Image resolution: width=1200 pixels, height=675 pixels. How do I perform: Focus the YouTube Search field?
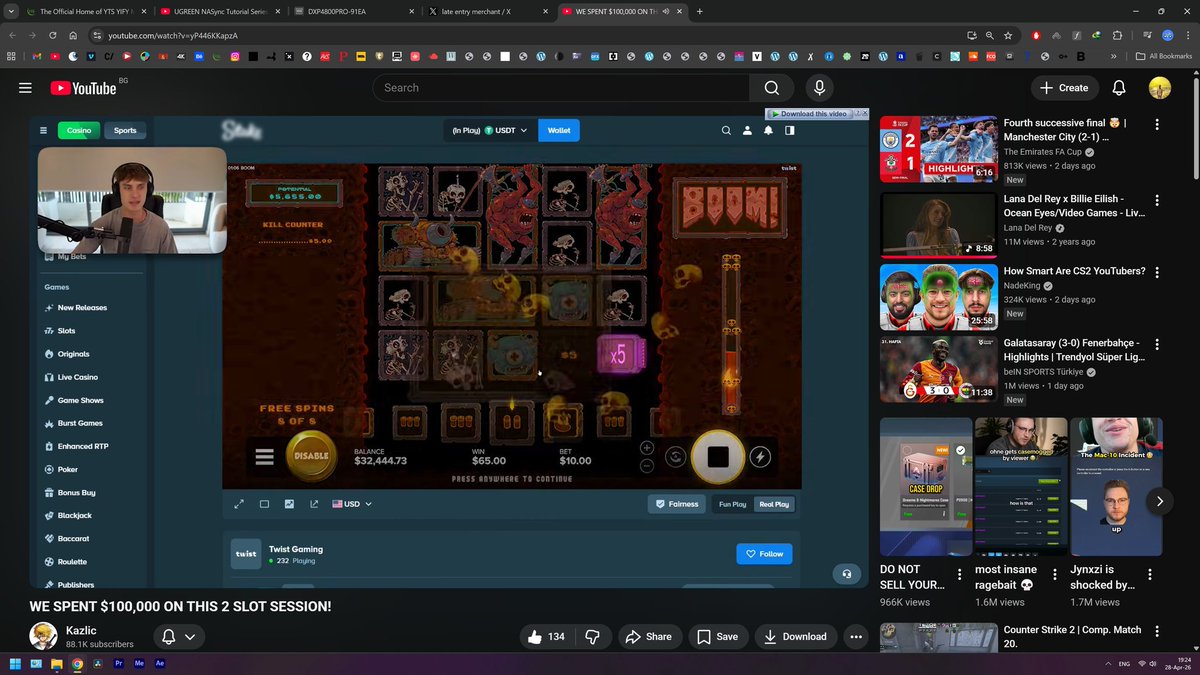tap(561, 88)
